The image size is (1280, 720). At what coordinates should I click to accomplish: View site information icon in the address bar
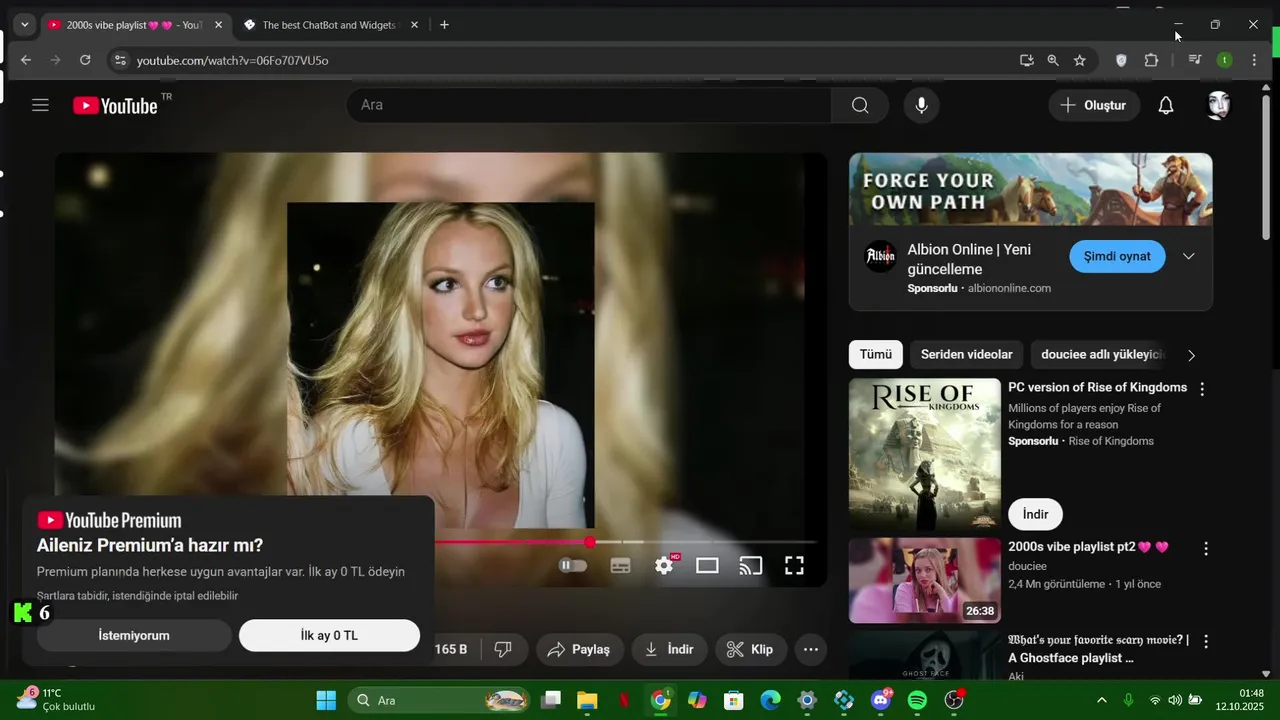tap(120, 60)
